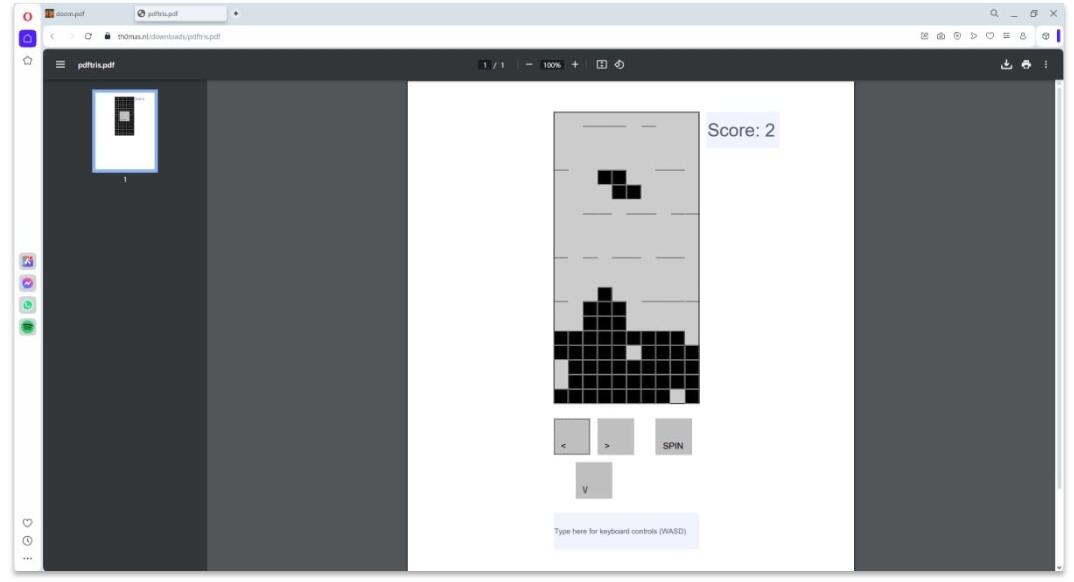Click the address bar URL
The width and height of the screenshot is (1074, 582).
click(169, 36)
